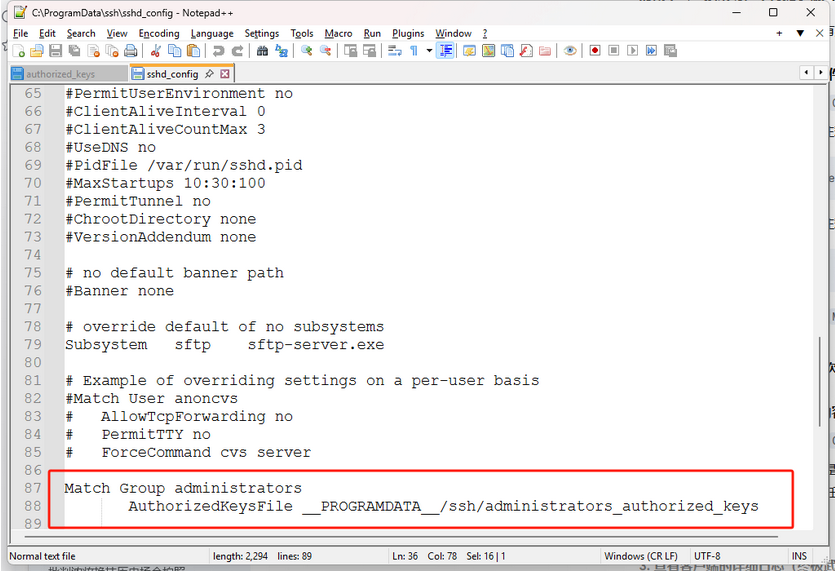Toggle the monitoring eye icon
Screen dimensions: 835x571
click(x=570, y=51)
